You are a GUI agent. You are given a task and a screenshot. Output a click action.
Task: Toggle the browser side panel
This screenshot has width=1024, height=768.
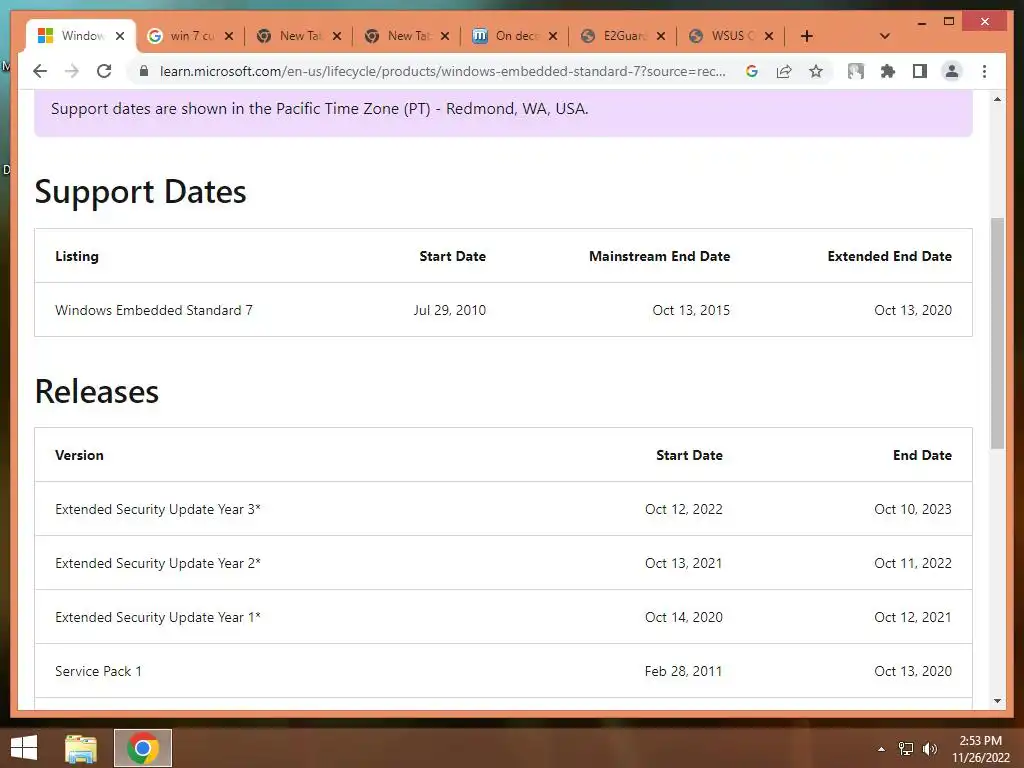[x=920, y=71]
